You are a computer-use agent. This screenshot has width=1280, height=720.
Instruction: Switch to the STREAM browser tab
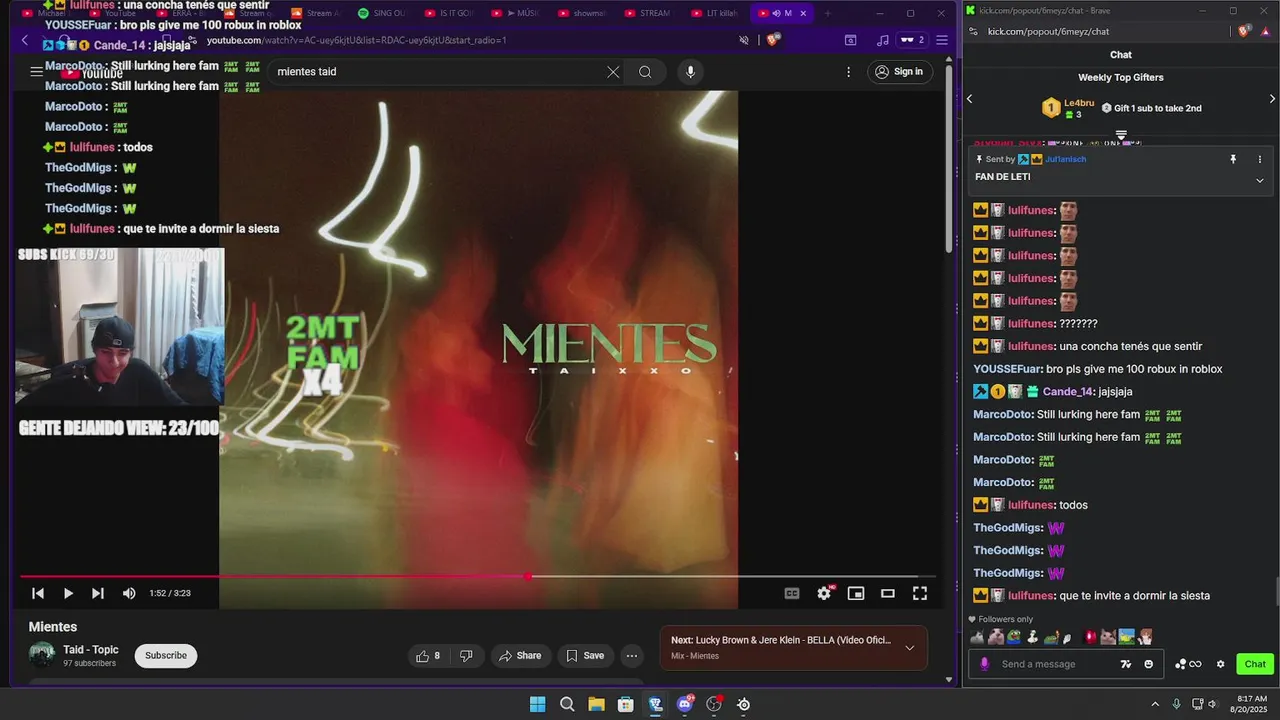coord(648,13)
